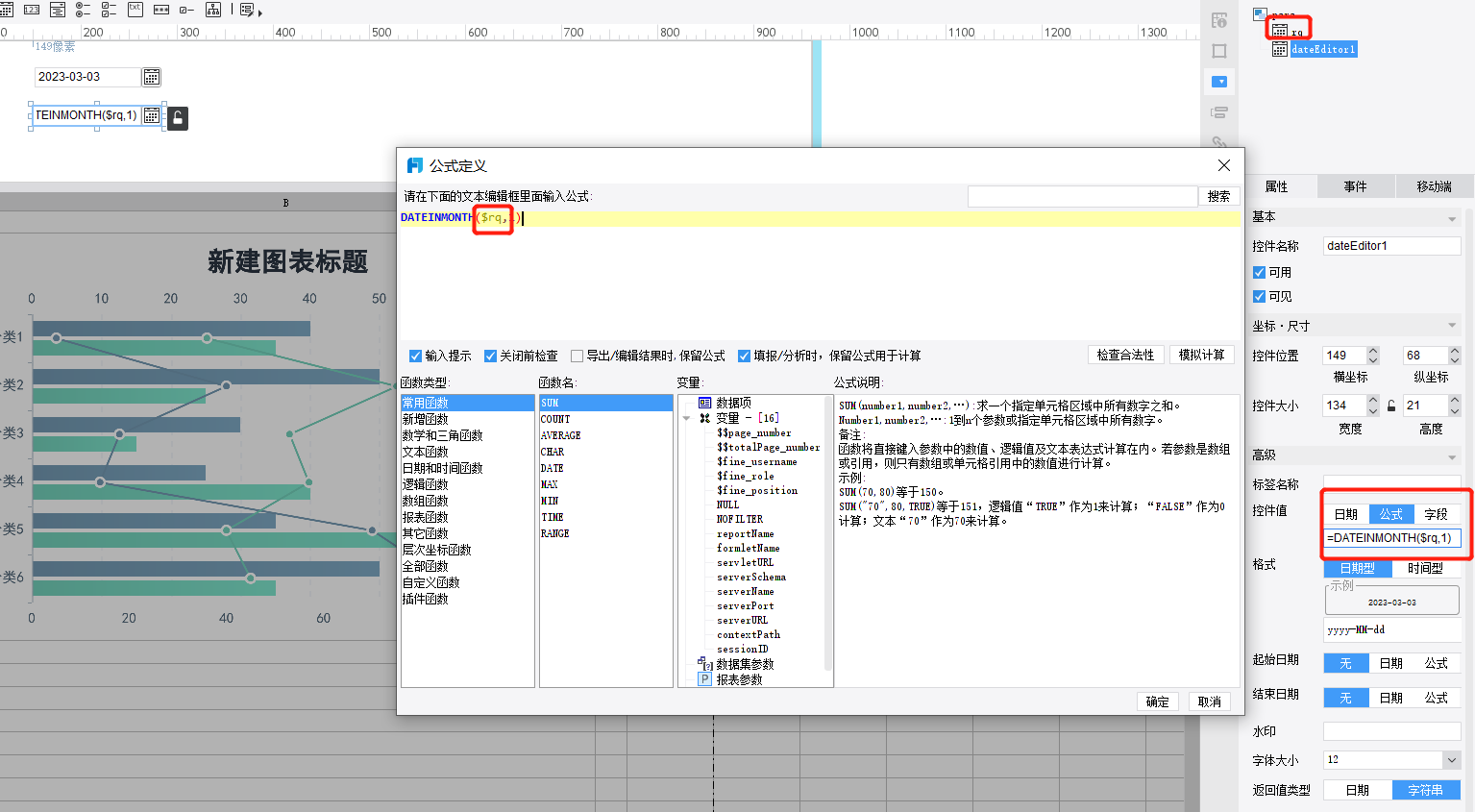Uncheck the 可见 checkbox
This screenshot has height=812, width=1475.
1259,297
